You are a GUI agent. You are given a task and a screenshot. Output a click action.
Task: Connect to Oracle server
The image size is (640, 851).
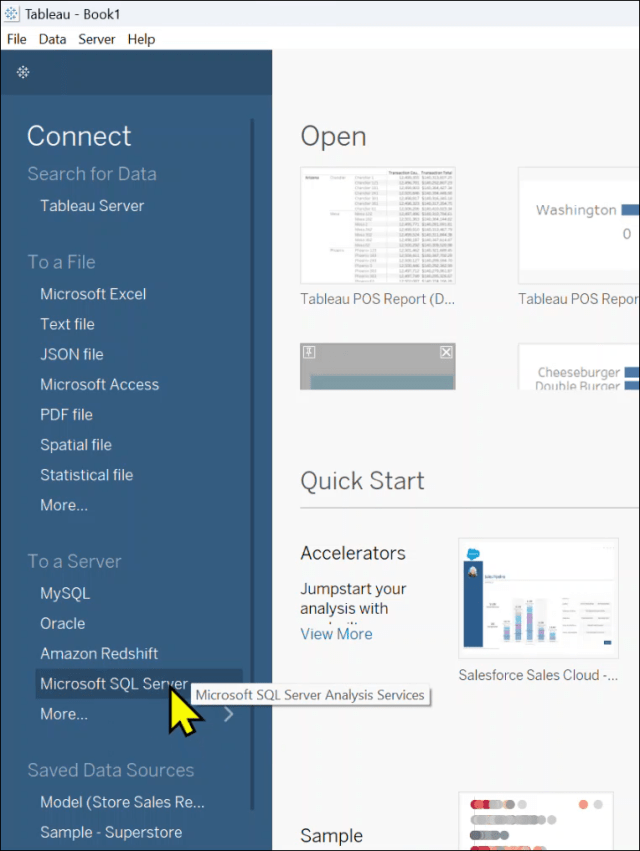click(62, 624)
